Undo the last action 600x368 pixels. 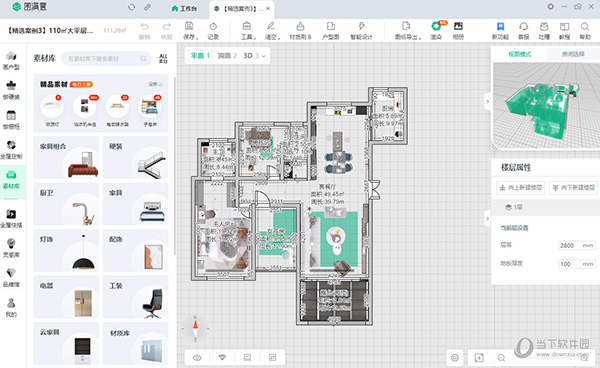coord(144,31)
